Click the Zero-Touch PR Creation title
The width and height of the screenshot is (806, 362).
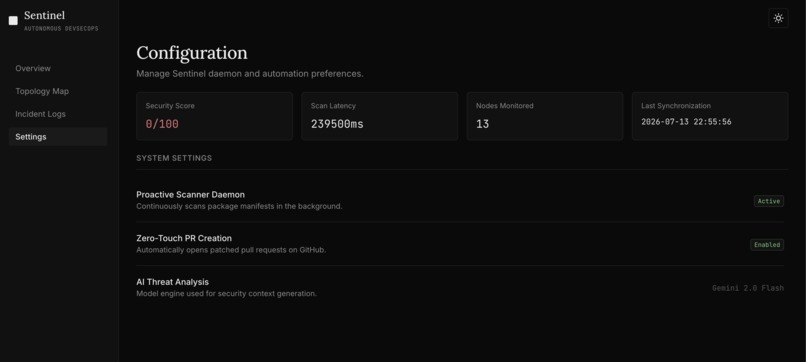click(x=184, y=238)
